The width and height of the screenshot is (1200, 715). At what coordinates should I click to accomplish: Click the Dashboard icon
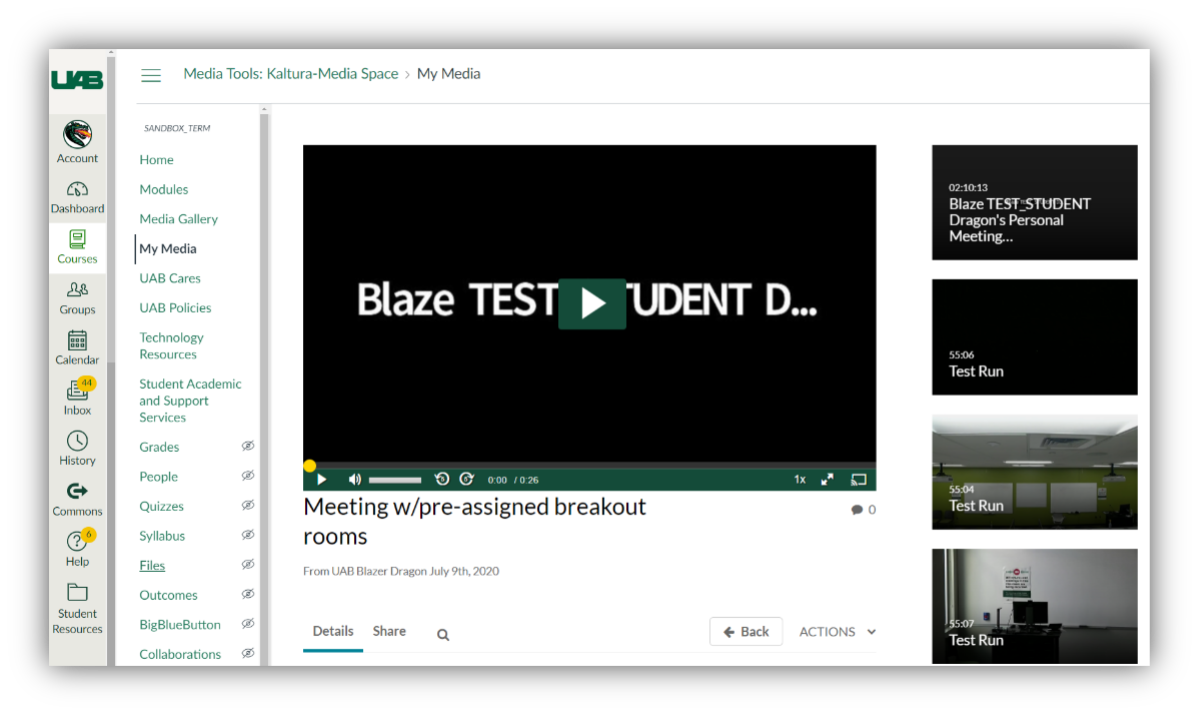coord(77,193)
